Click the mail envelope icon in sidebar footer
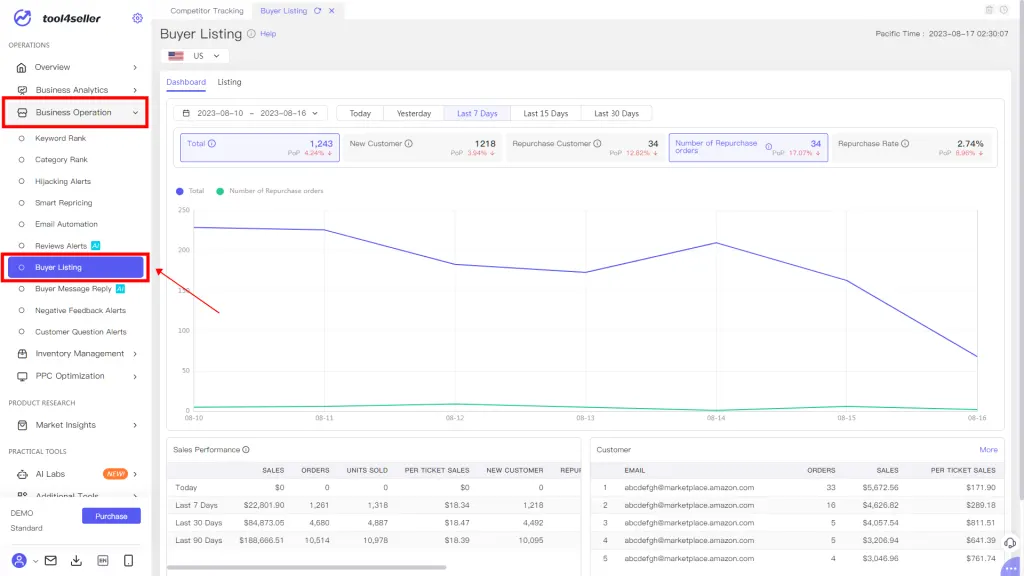This screenshot has width=1024, height=576. 51,560
